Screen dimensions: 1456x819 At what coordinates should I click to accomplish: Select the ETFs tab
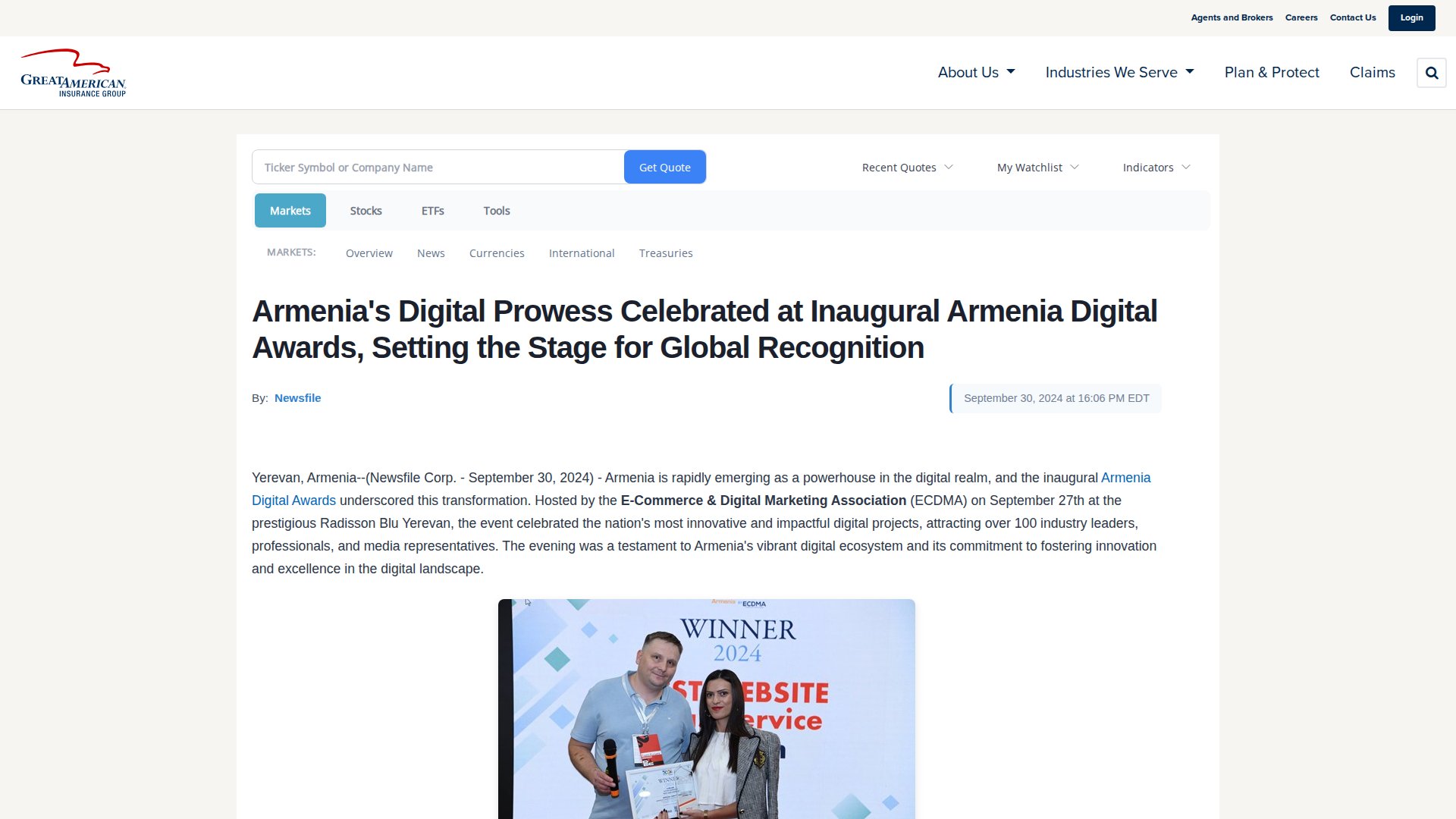[x=432, y=211]
